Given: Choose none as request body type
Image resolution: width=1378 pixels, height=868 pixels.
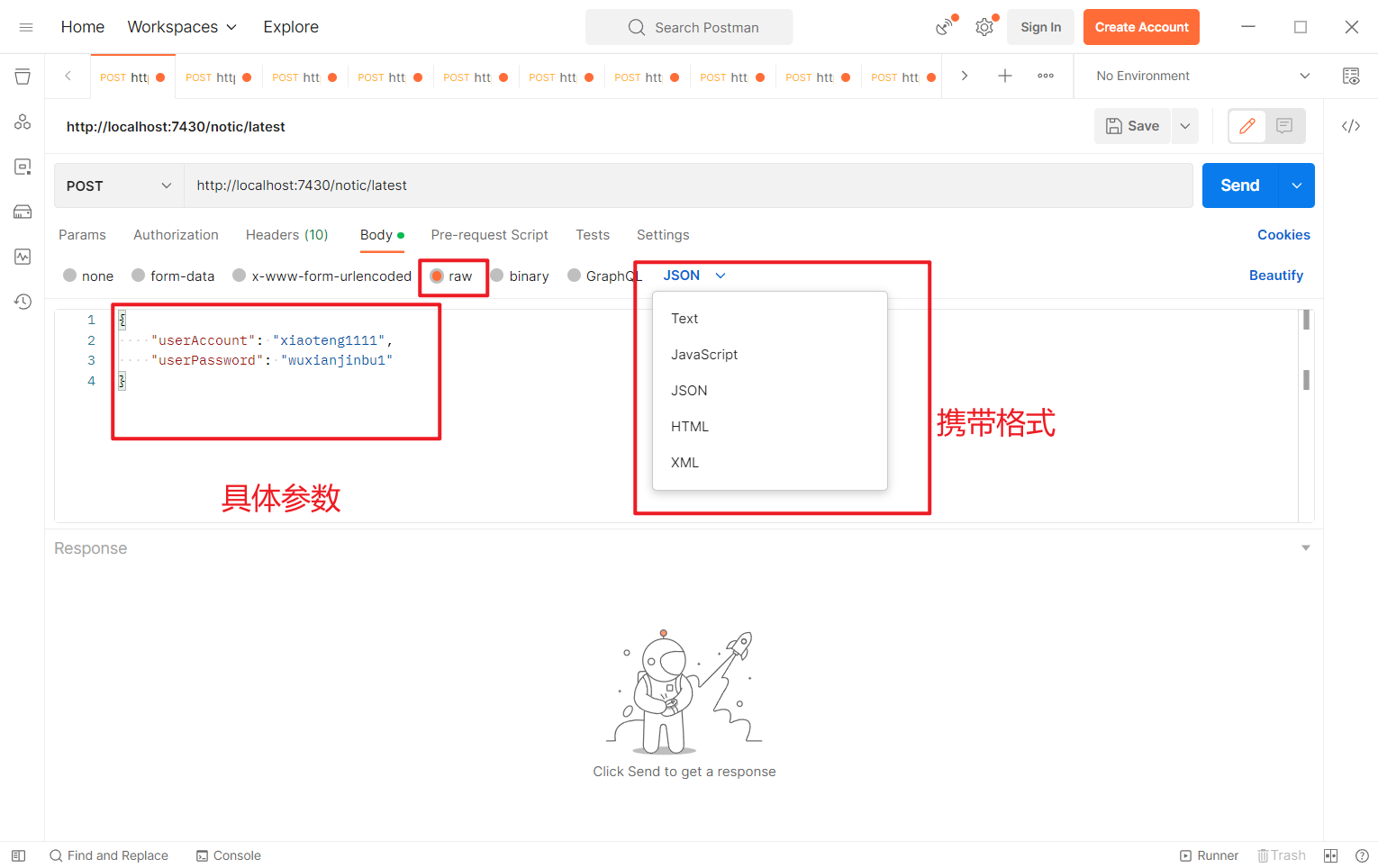Looking at the screenshot, I should point(96,276).
